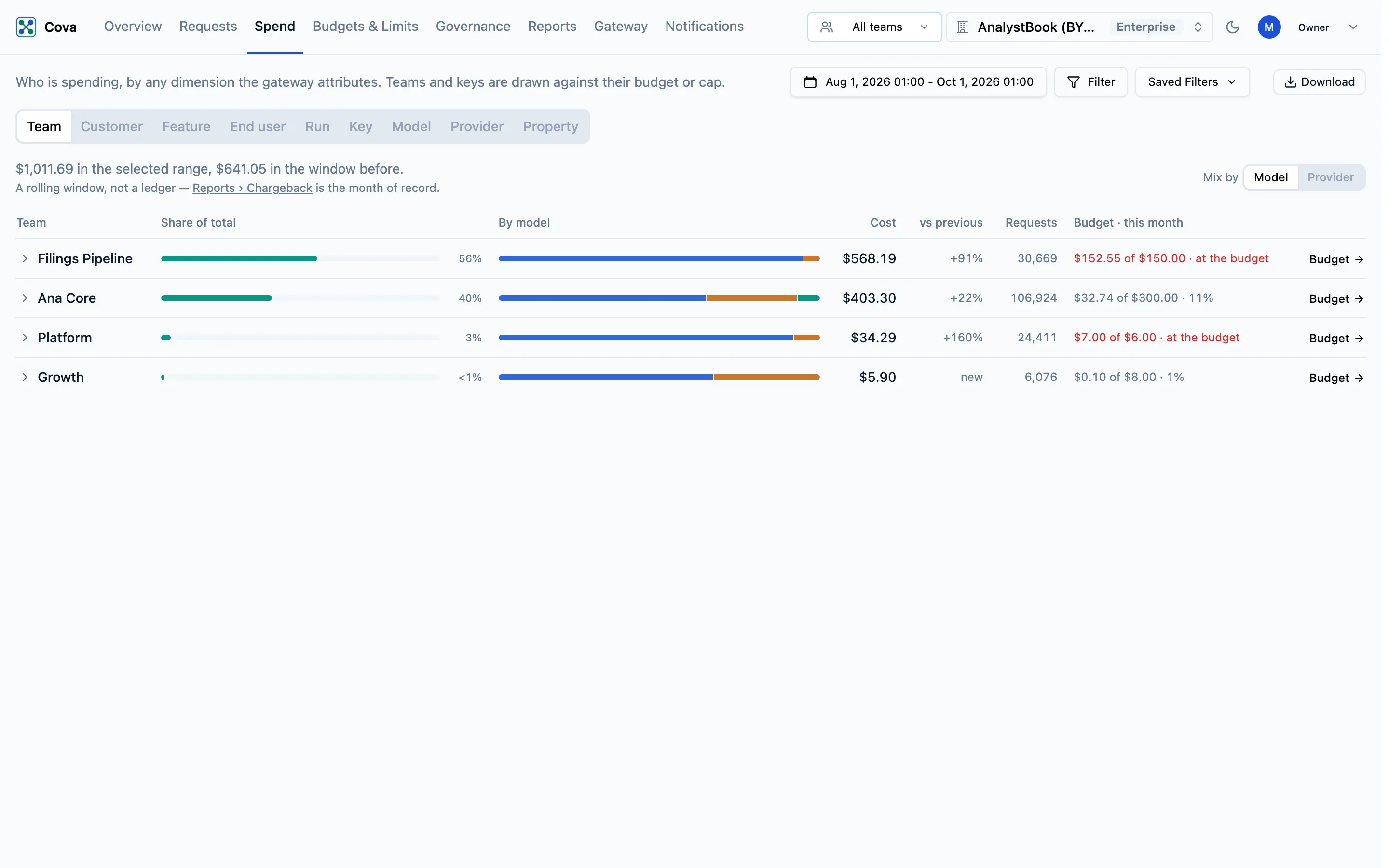Select the Provider dimension tab
This screenshot has height=868, width=1389.
[477, 126]
